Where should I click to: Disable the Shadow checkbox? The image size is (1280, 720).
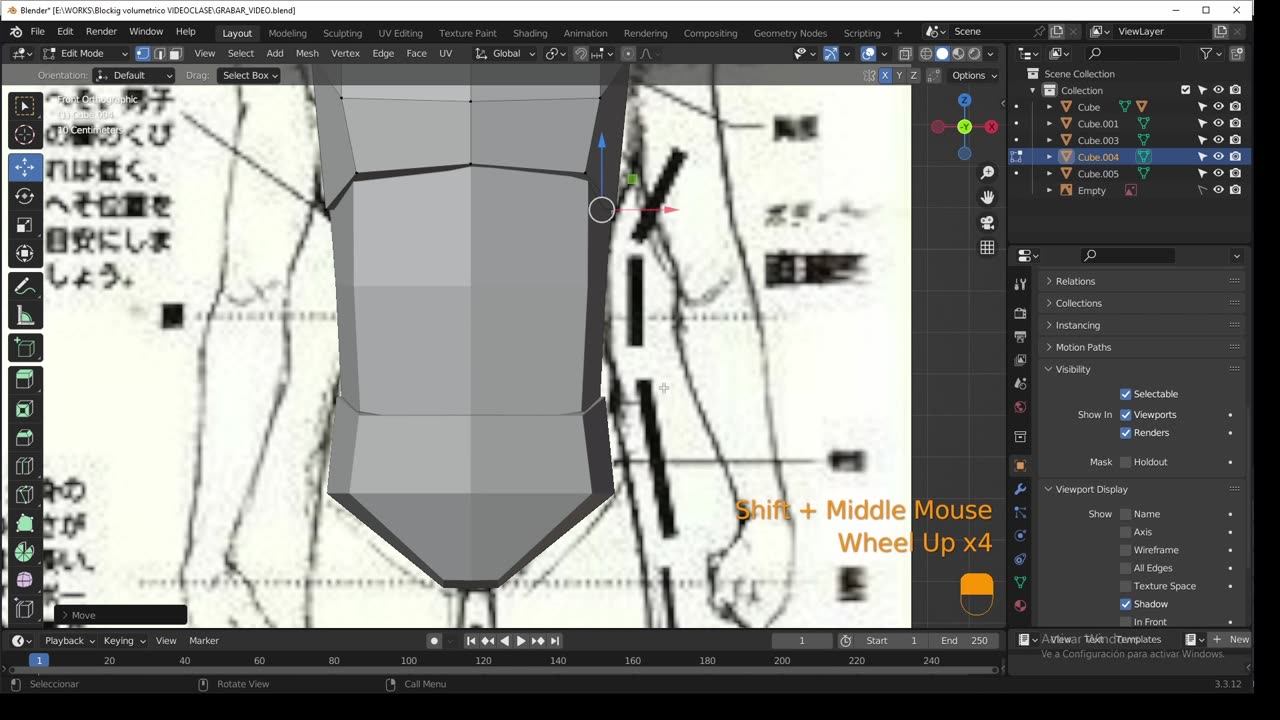click(x=1126, y=604)
